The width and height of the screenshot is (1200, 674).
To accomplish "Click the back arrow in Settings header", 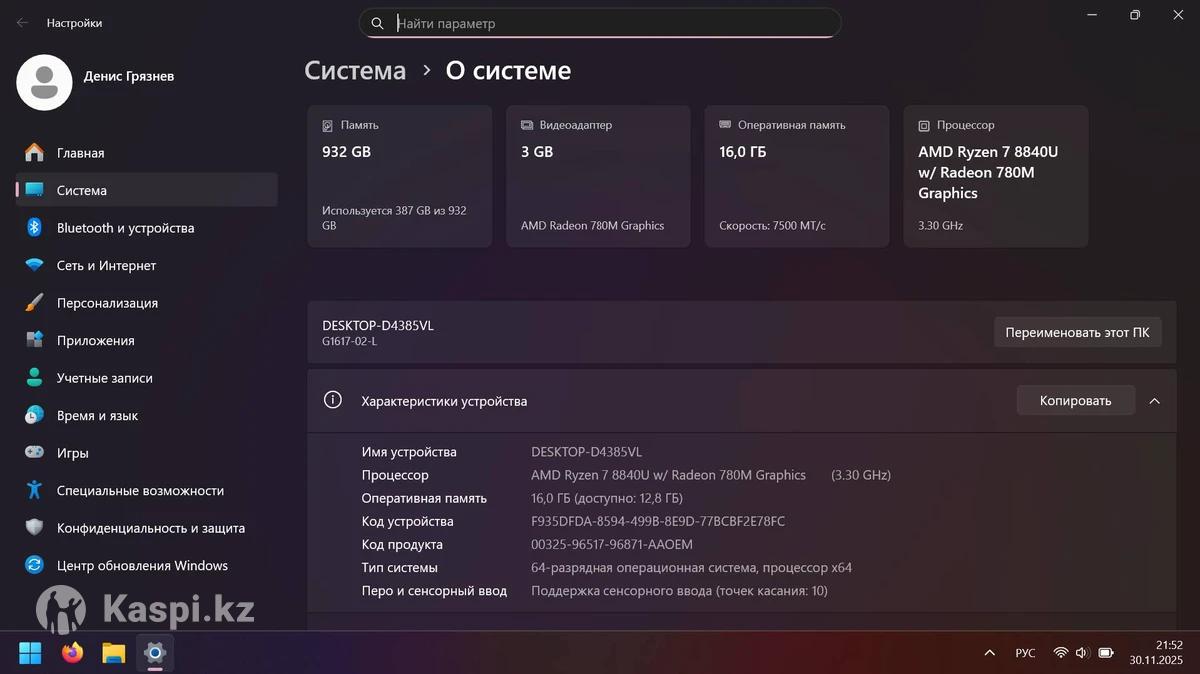I will tap(22, 22).
